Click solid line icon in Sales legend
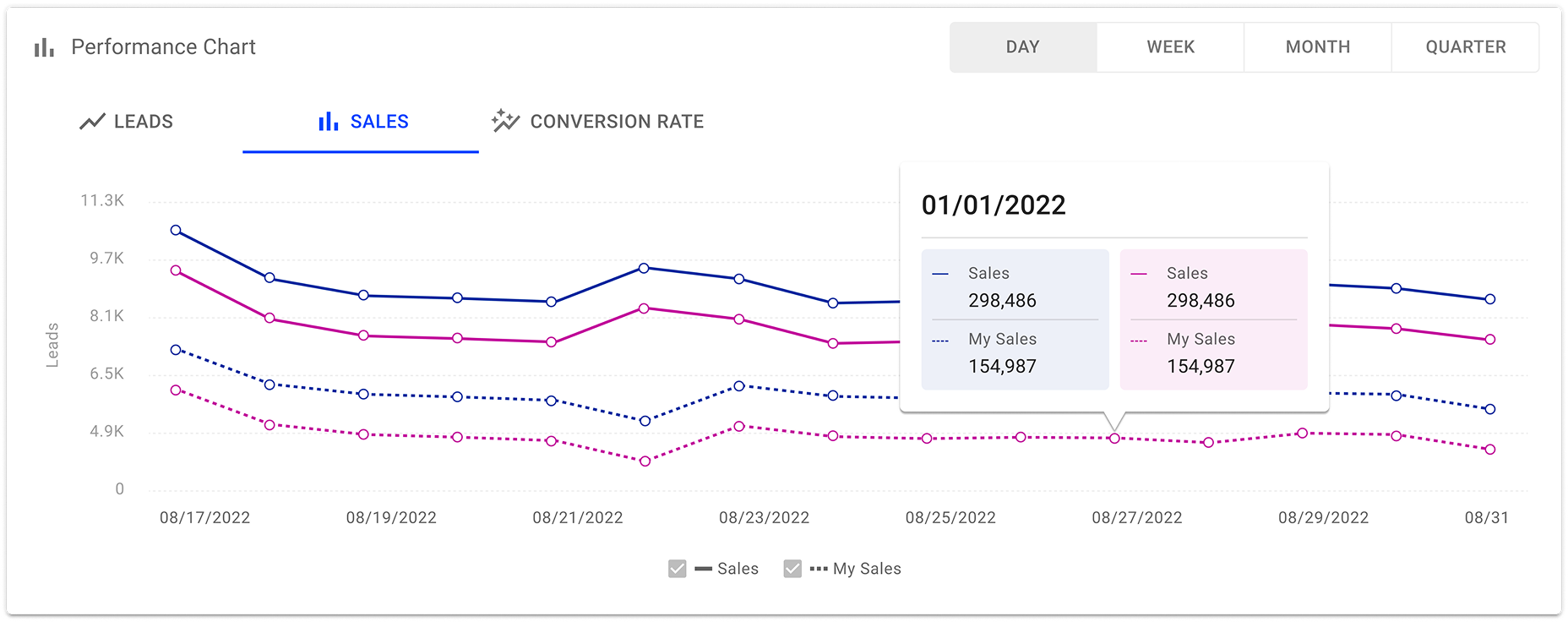Screen dimensions: 1568x622 [x=703, y=569]
